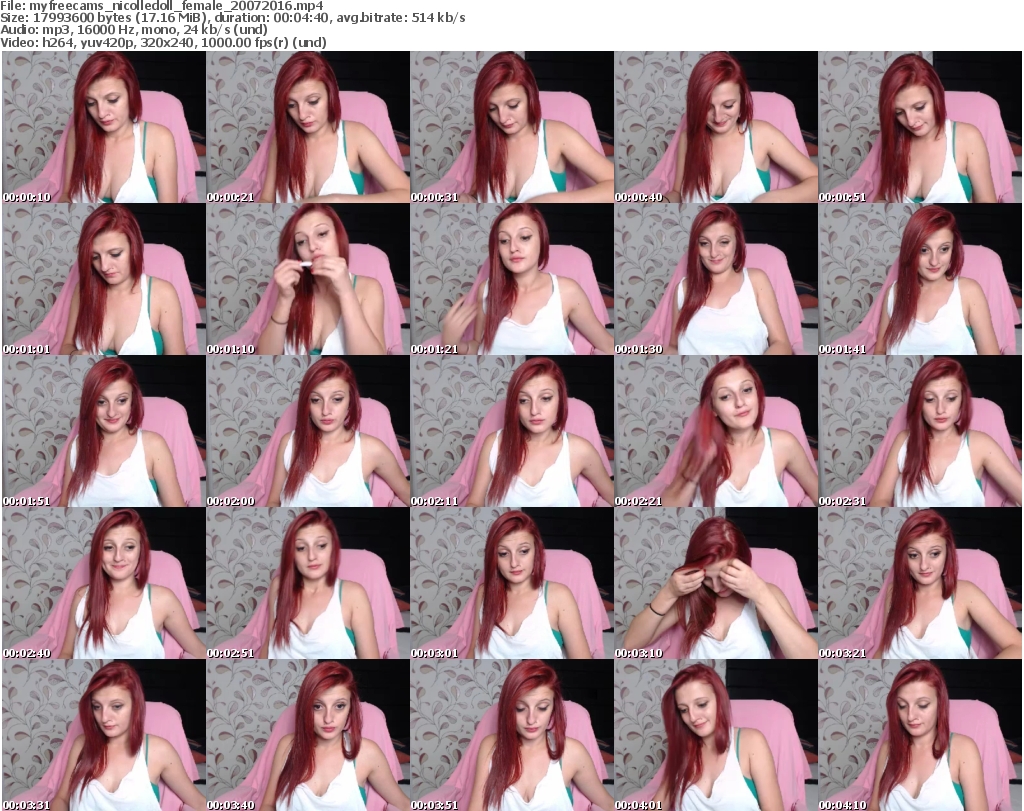
Task: Click the avg.bitrate 514 kb/s text
Action: pos(401,18)
